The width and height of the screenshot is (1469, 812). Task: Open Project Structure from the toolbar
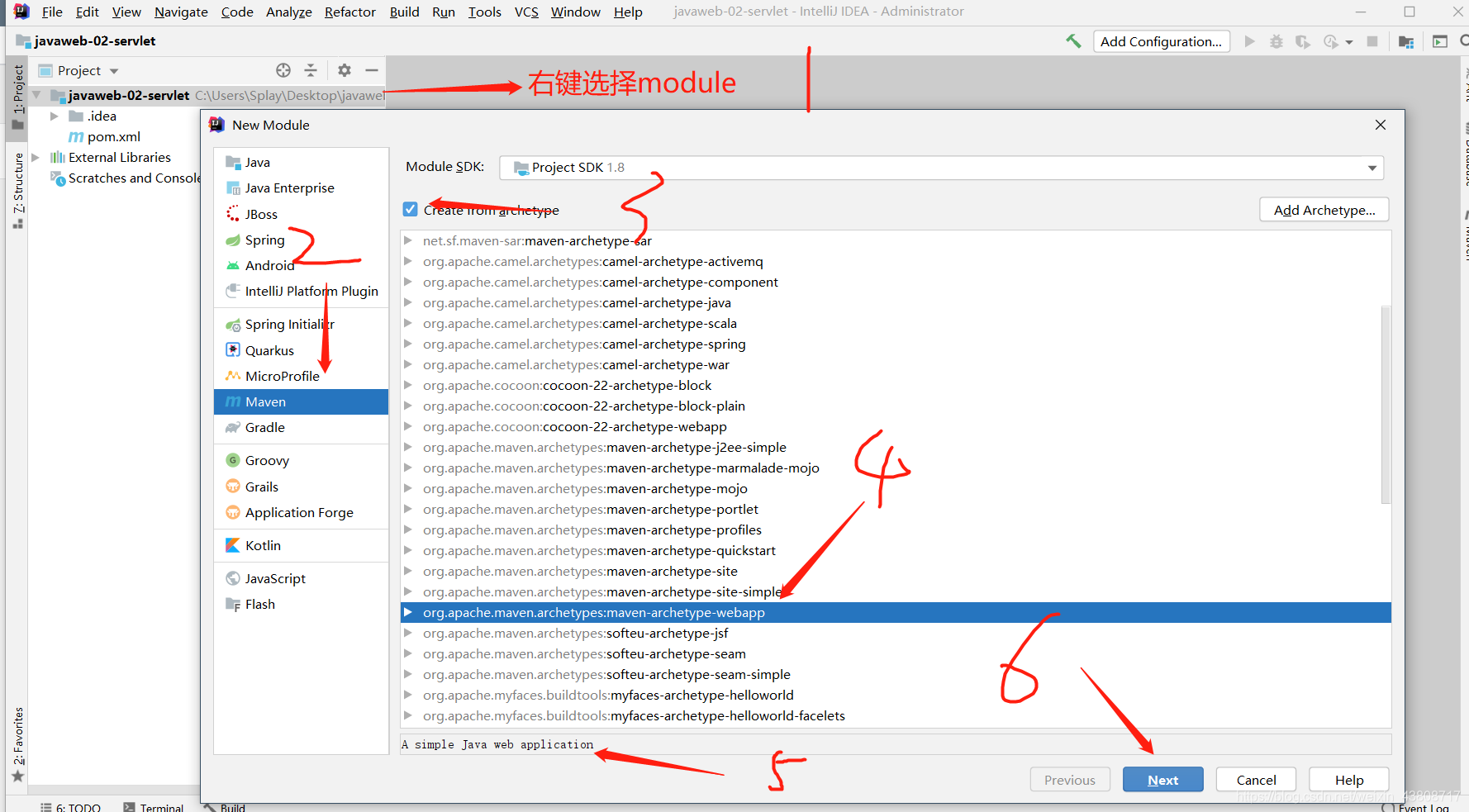pos(1406,41)
